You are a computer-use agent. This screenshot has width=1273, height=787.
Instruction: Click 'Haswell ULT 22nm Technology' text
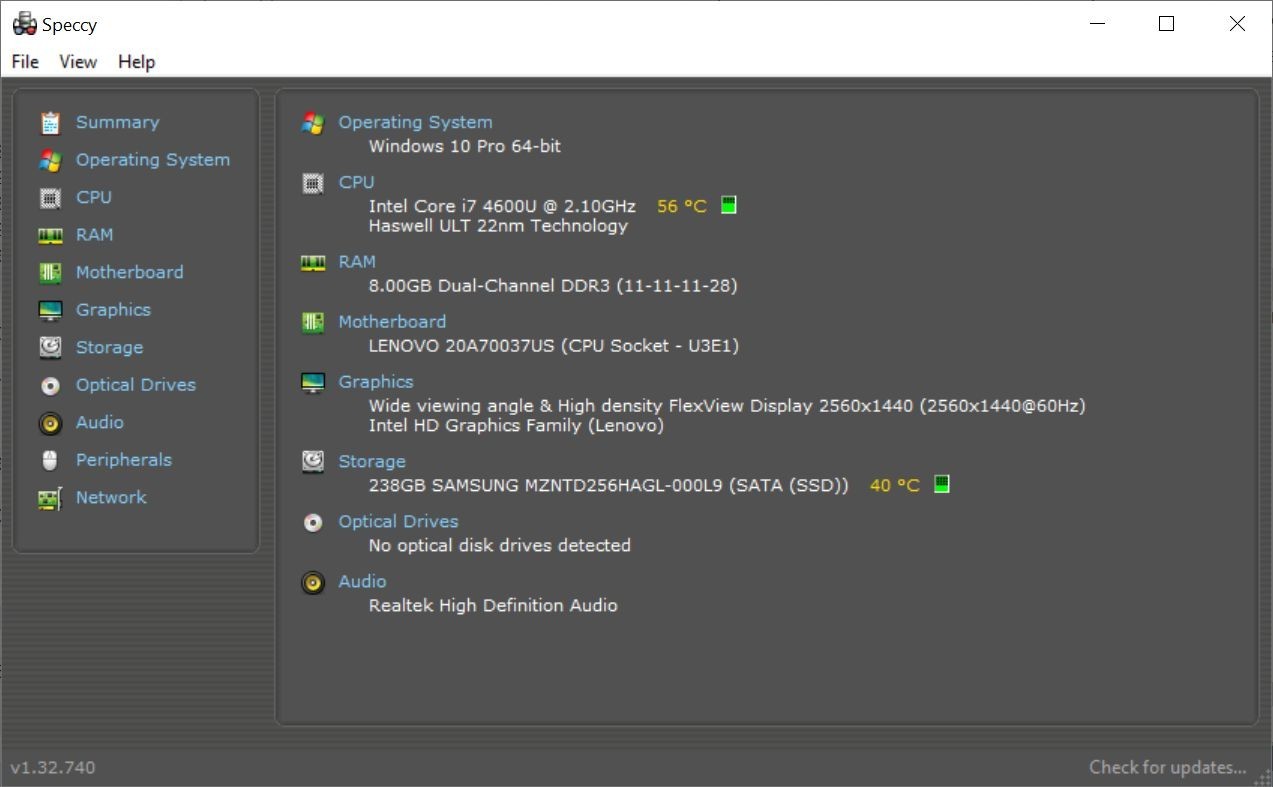click(498, 226)
